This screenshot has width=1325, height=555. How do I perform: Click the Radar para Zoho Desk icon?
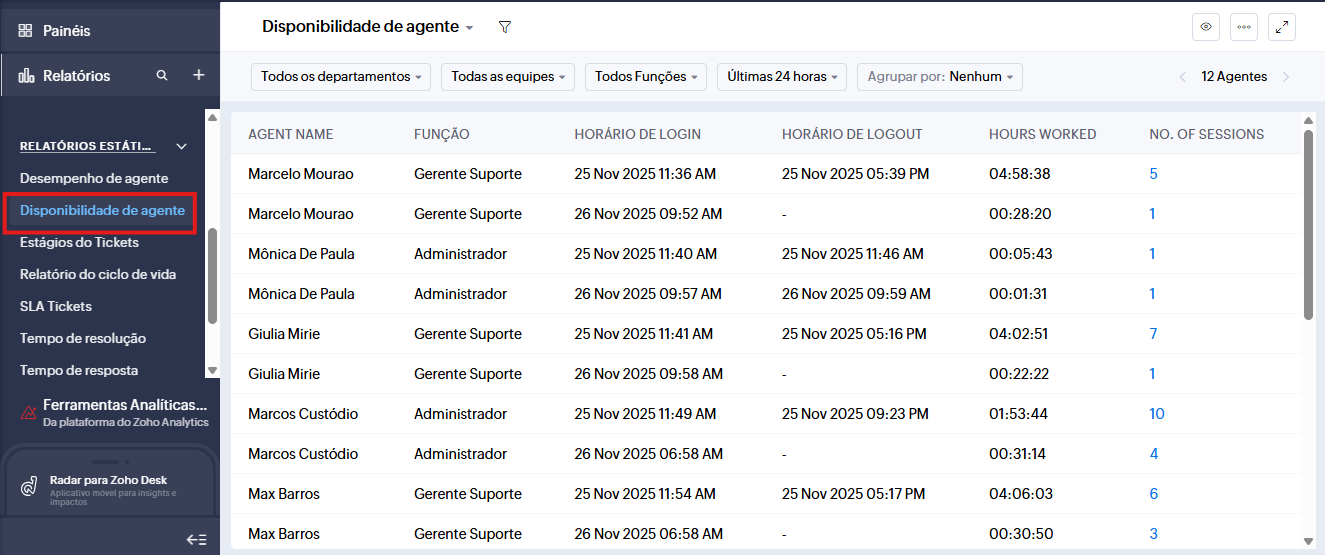pyautogui.click(x=30, y=487)
